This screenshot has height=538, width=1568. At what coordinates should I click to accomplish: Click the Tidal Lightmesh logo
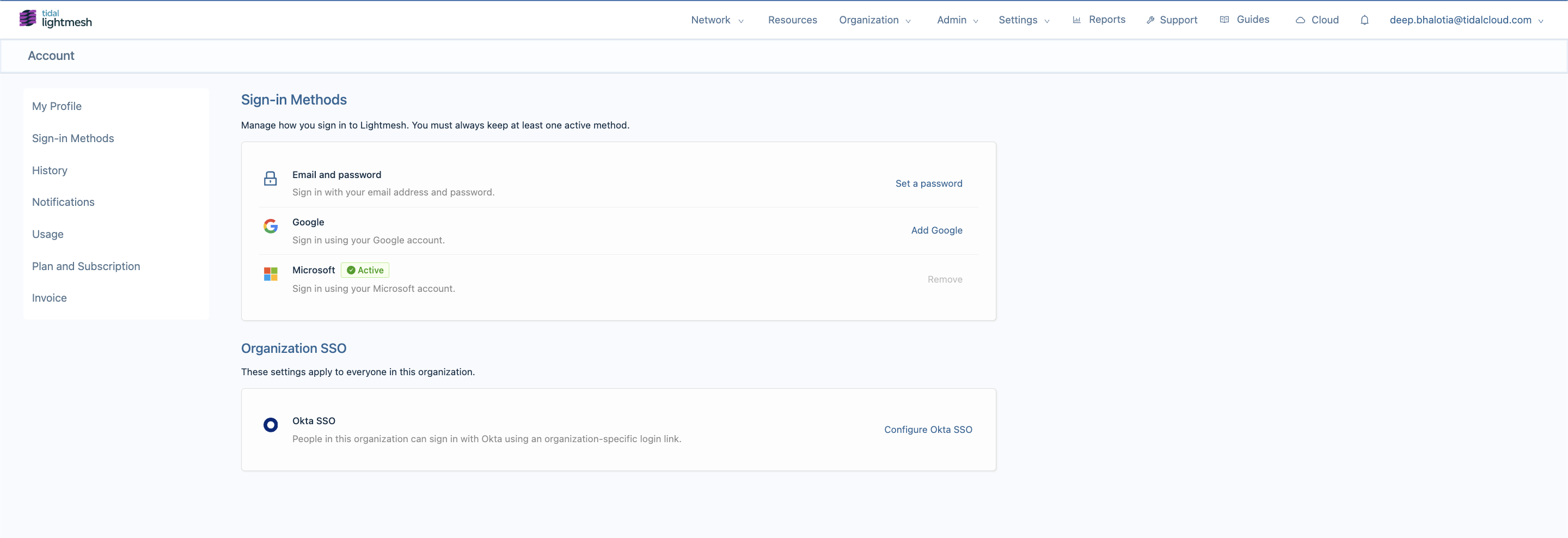56,19
